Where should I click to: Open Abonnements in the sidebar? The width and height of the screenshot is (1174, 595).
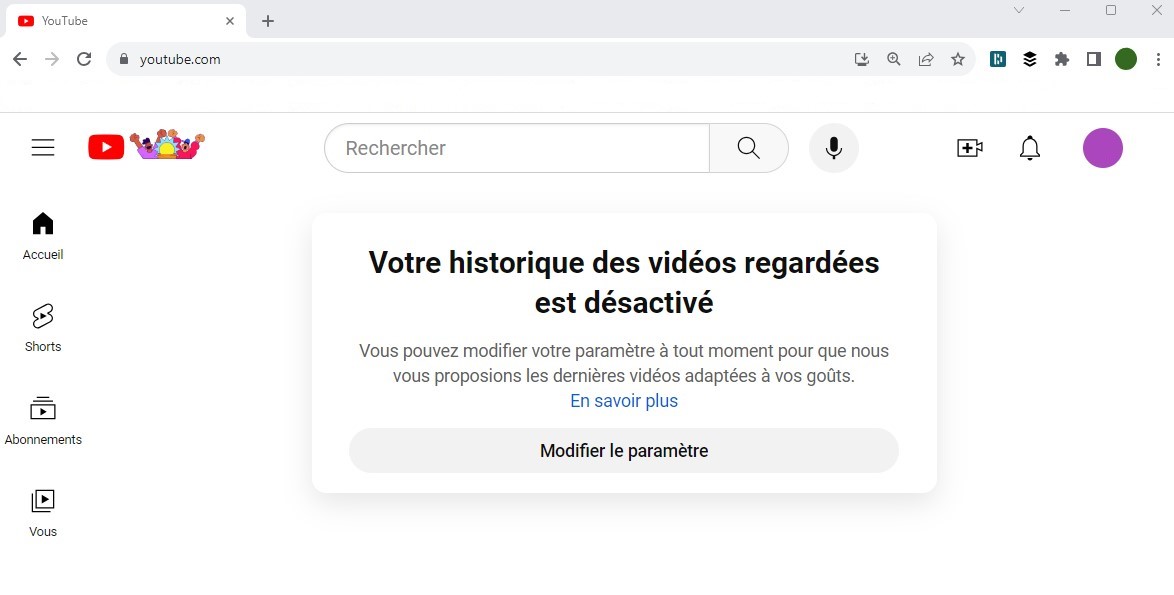tap(43, 421)
